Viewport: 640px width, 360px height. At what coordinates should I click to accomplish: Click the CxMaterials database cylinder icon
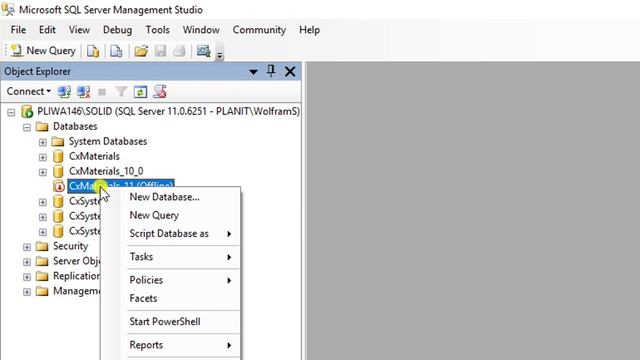click(x=58, y=156)
